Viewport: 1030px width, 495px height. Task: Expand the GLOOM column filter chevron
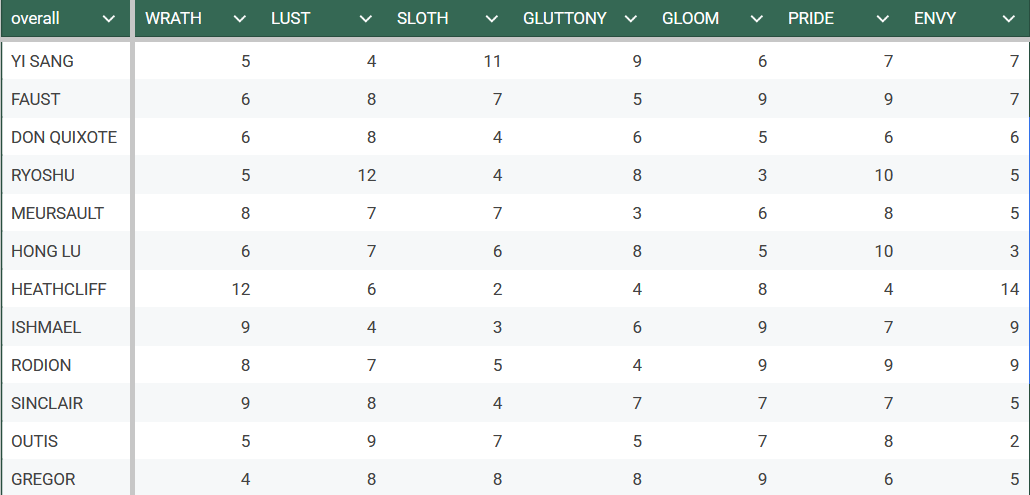point(757,19)
